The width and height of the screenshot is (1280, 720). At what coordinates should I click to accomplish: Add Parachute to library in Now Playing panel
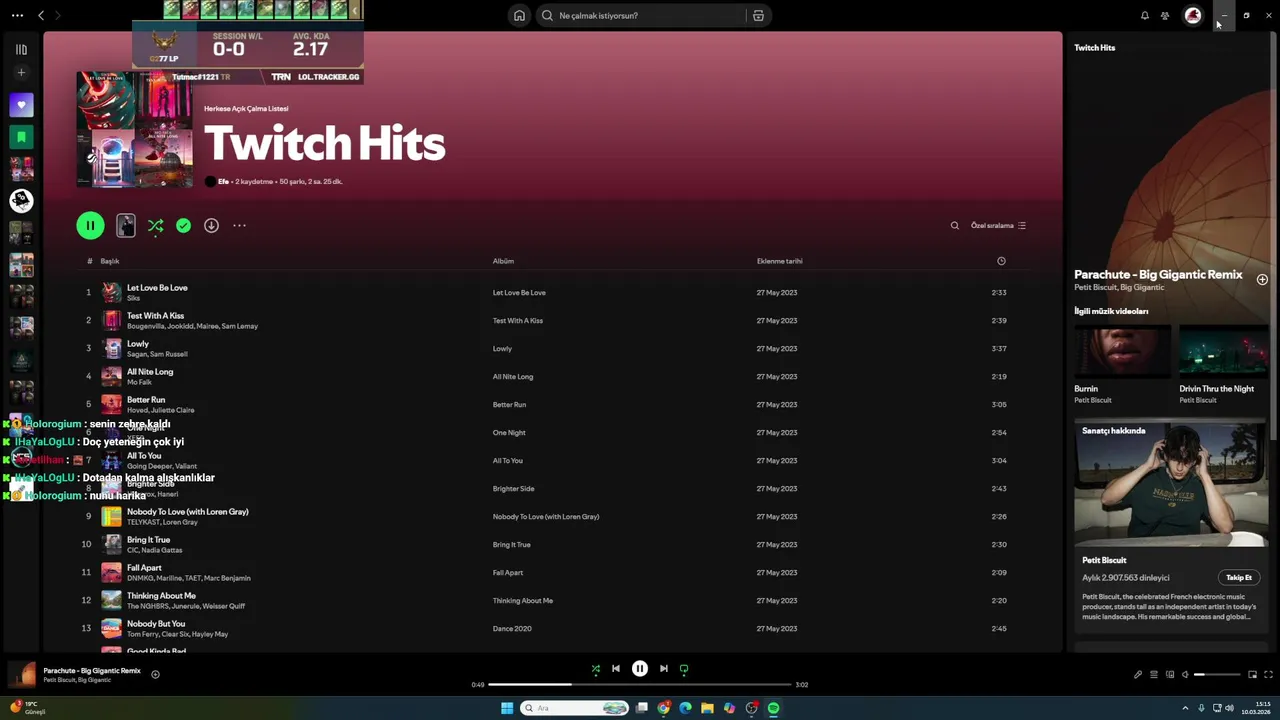coord(1262,280)
